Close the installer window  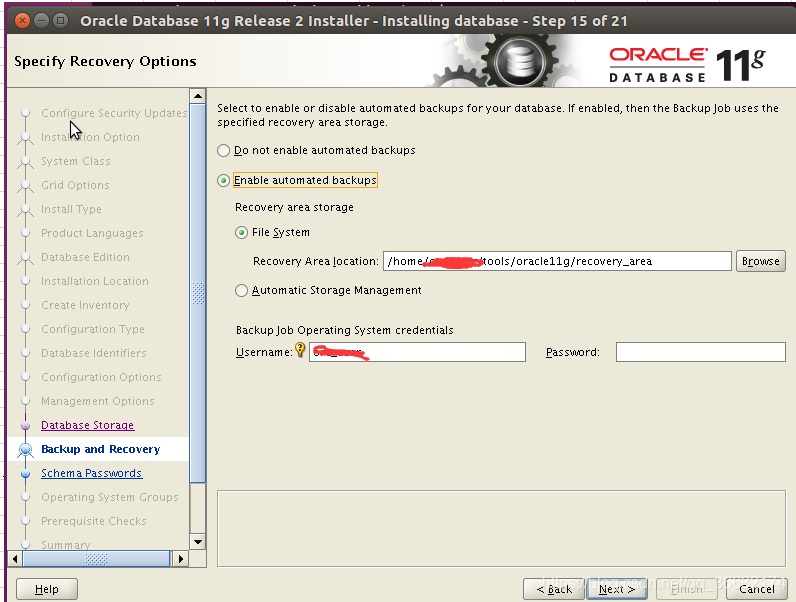coord(22,21)
